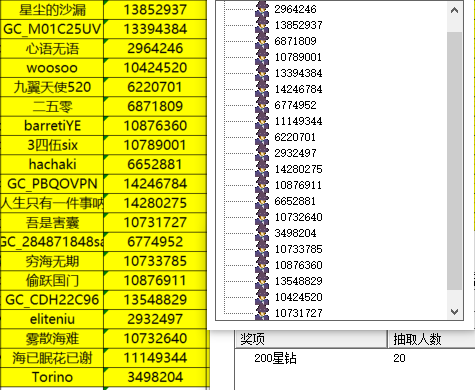Click the 奖项 column header

[x=311, y=339]
